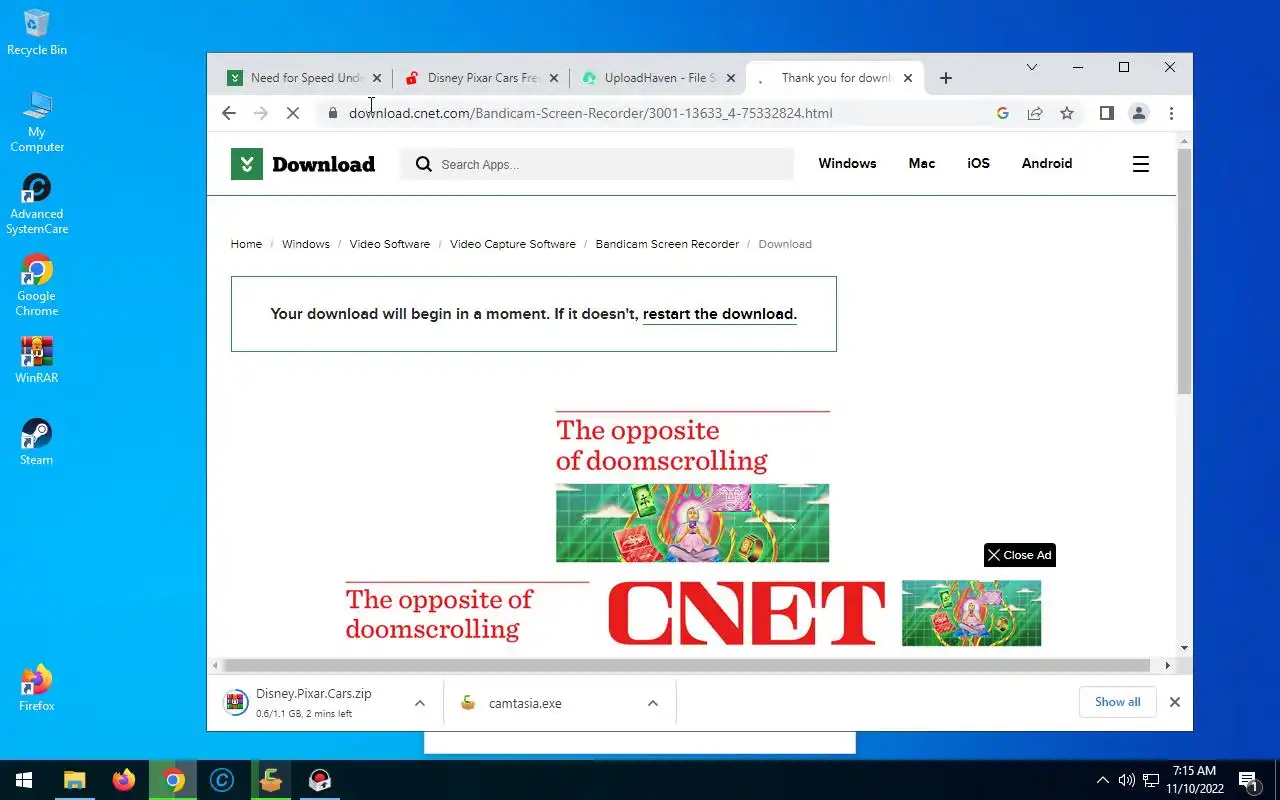
Task: Open Firefox from taskbar
Action: [x=124, y=780]
